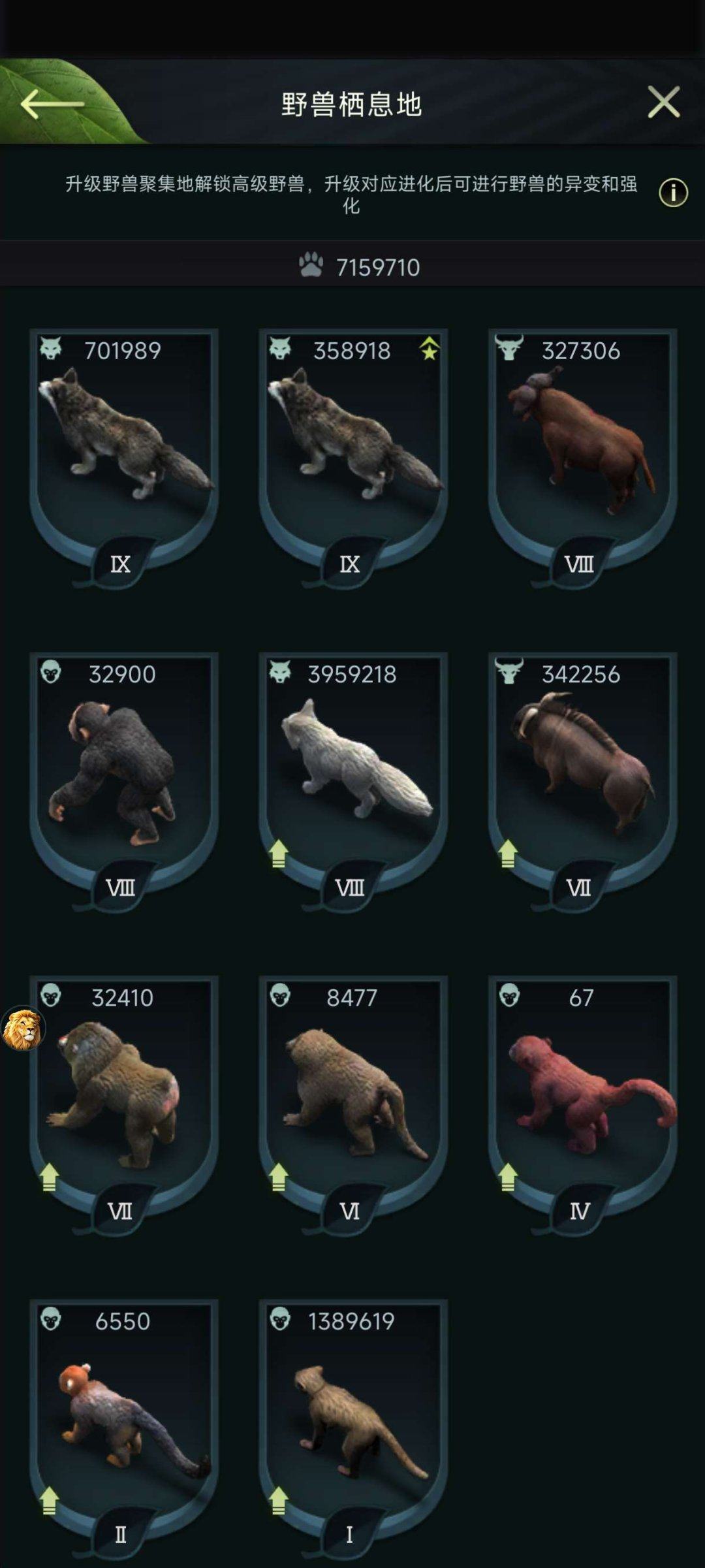Tap the 7159710 total beast count bar
705x1568 pixels.
352,266
